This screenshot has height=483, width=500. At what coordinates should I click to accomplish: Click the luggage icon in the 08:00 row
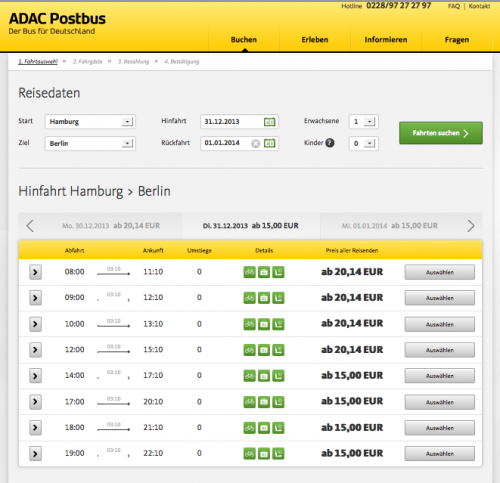click(264, 272)
